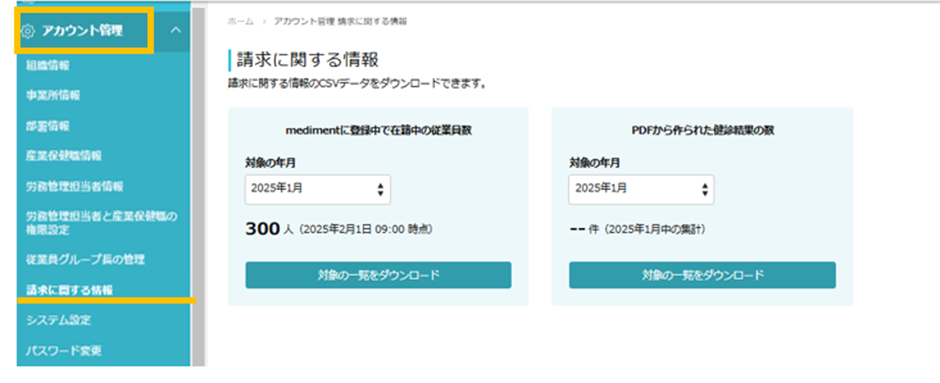Open 労務管理担当者情報 in sidebar
940x383 pixels.
(74, 186)
